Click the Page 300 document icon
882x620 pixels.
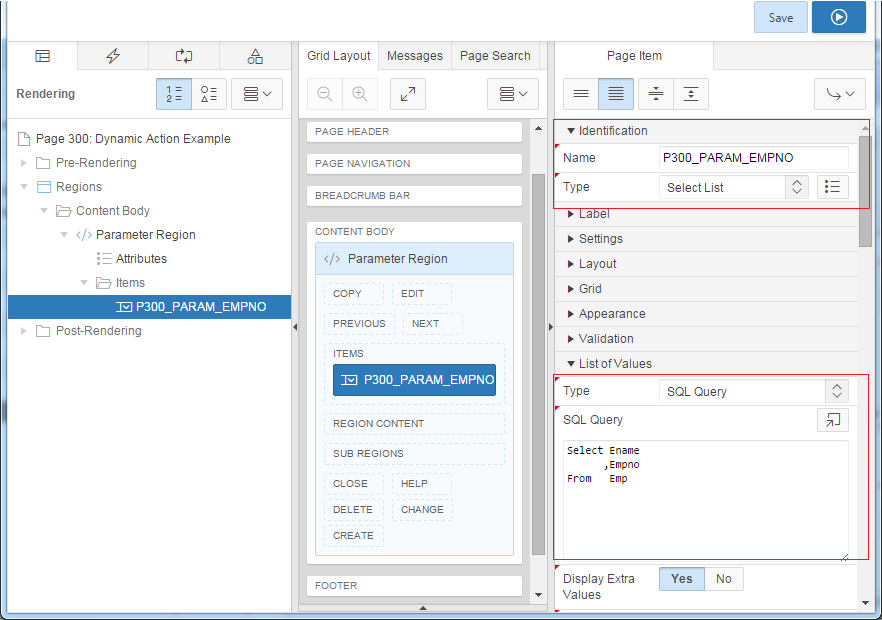(24, 138)
